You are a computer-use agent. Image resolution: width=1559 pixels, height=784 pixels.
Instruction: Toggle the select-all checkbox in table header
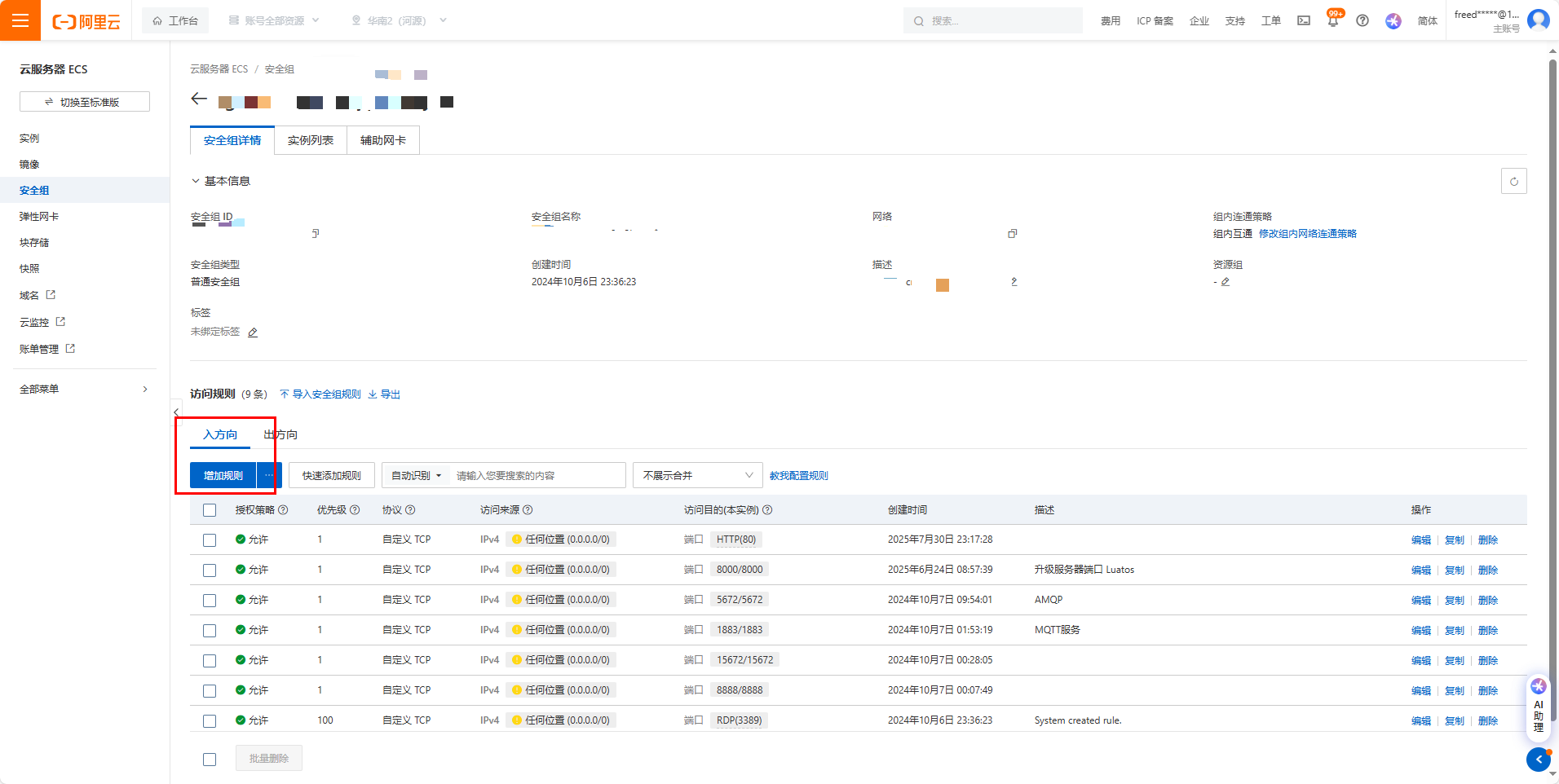tap(210, 510)
